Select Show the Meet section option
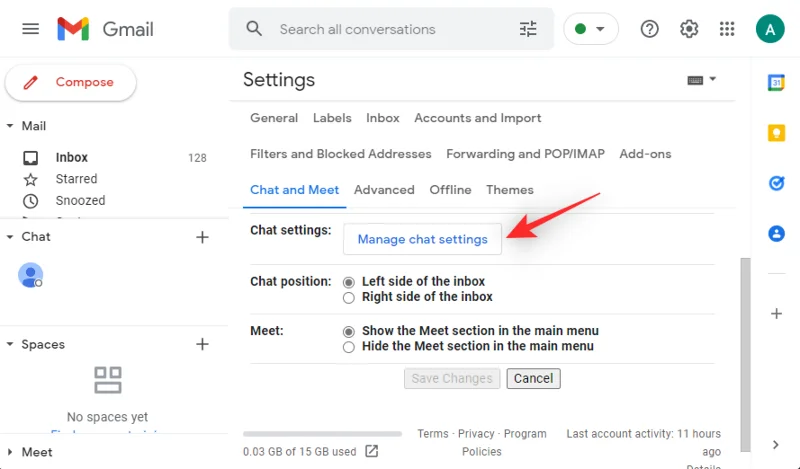Viewport: 800px width, 469px height. (348, 332)
